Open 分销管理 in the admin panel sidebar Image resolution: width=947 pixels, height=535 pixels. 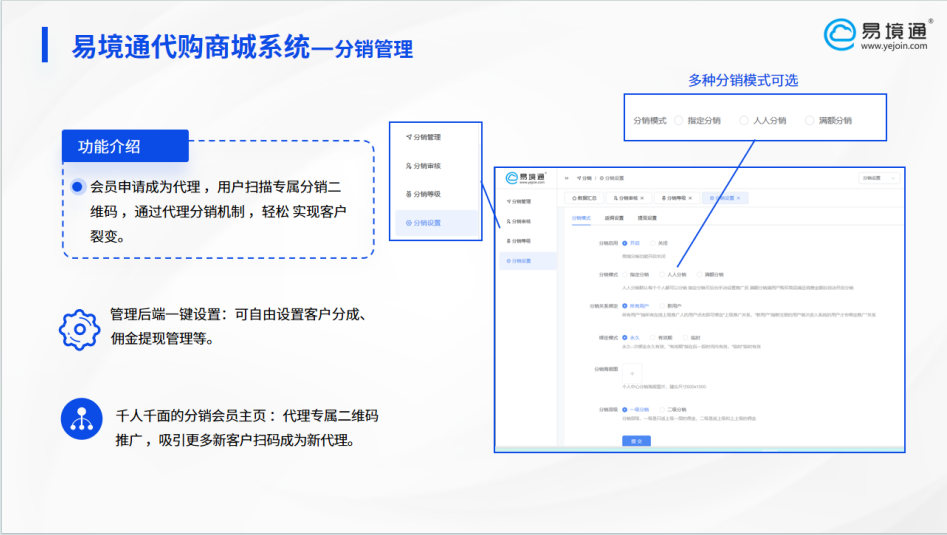click(x=519, y=202)
